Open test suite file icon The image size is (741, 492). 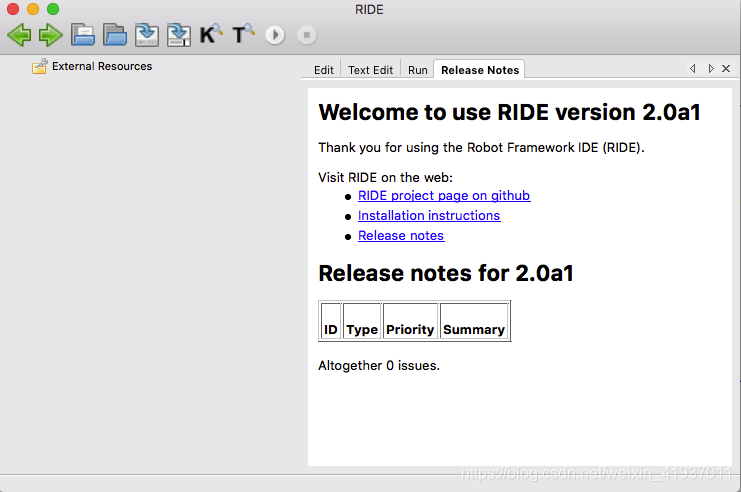coord(83,35)
